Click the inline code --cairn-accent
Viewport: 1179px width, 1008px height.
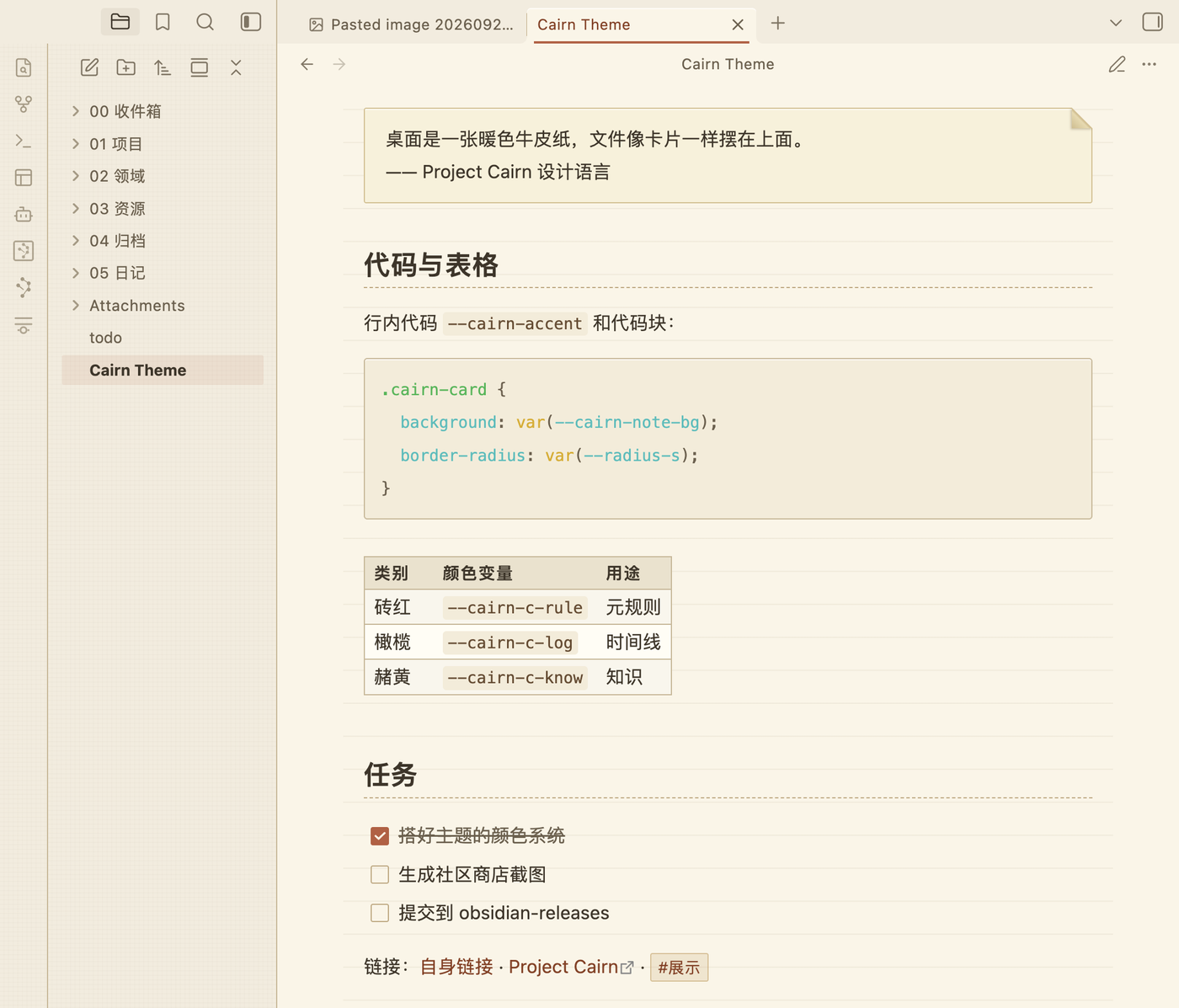click(x=515, y=323)
